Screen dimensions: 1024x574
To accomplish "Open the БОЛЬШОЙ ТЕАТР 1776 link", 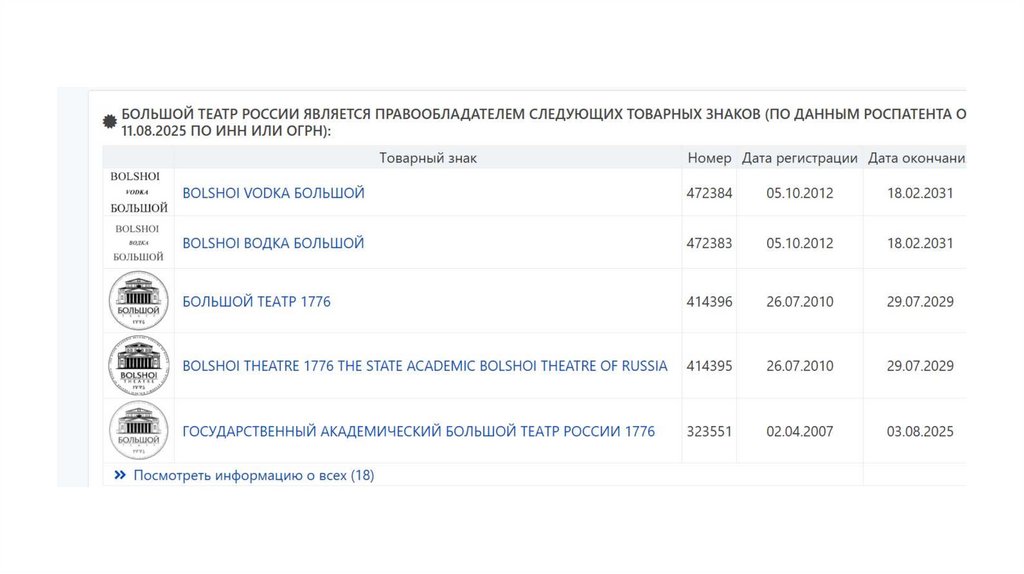I will (x=256, y=301).
